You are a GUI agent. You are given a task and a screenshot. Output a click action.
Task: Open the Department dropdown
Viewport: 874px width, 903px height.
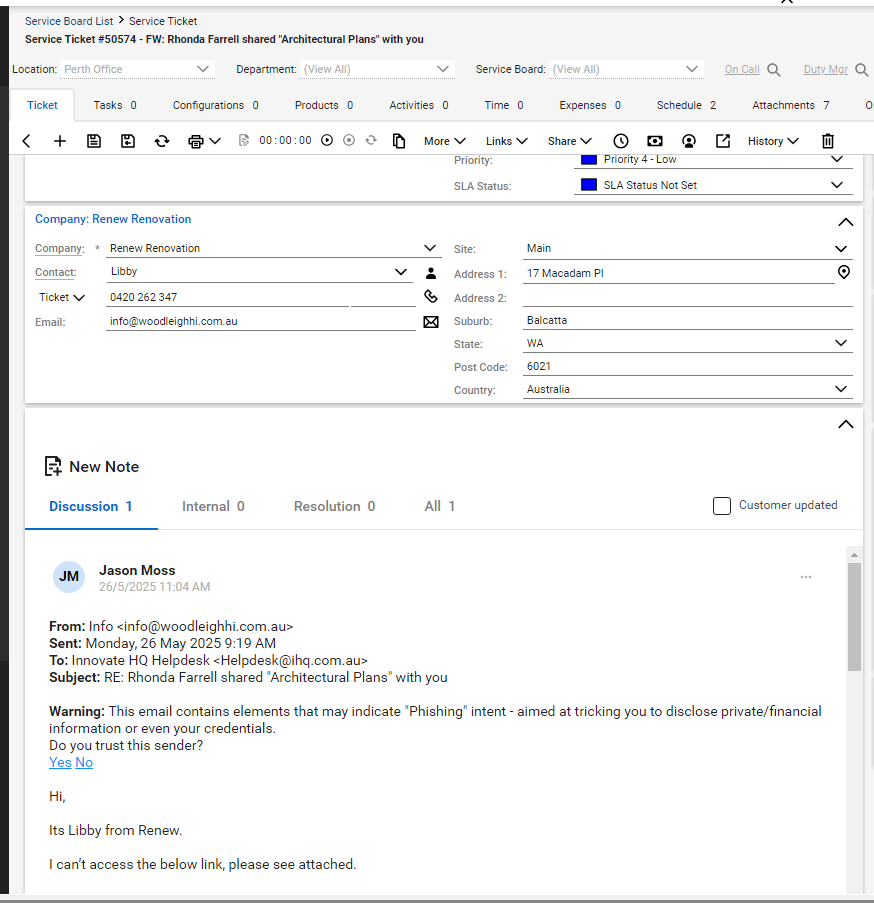point(377,69)
